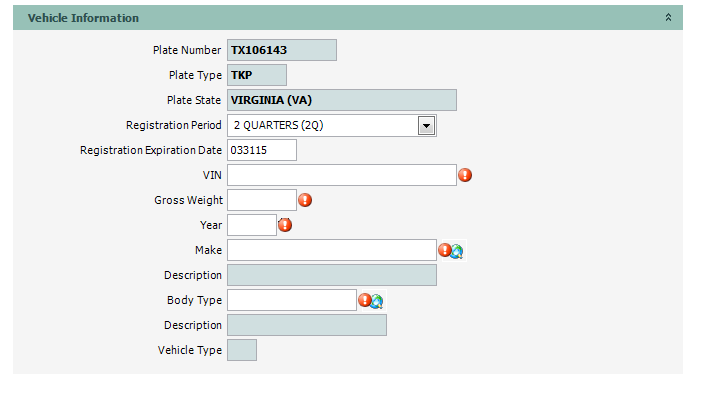Focus the Gross Weight input field
The height and width of the screenshot is (395, 717).
tap(262, 200)
